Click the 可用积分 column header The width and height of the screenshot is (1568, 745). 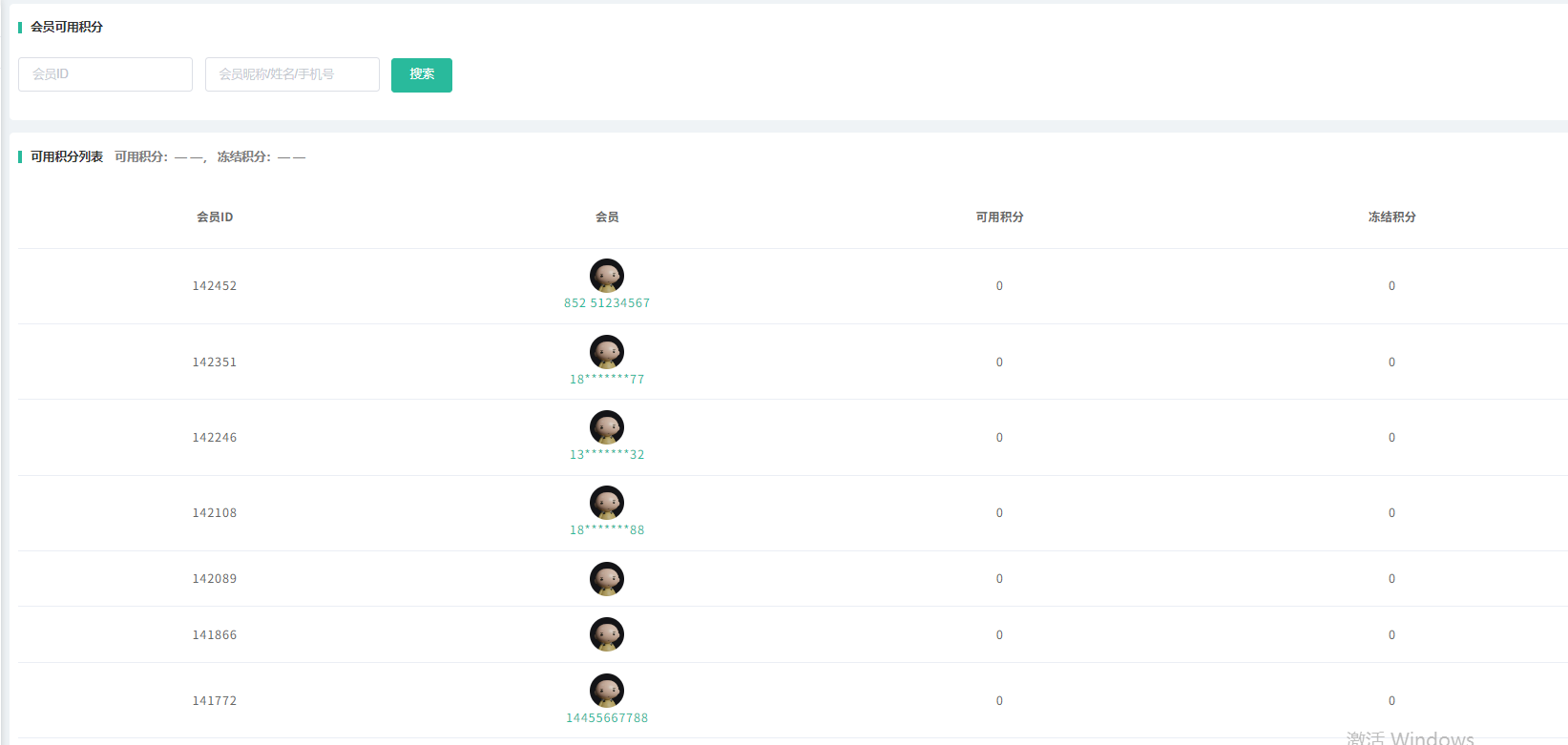[x=999, y=217]
